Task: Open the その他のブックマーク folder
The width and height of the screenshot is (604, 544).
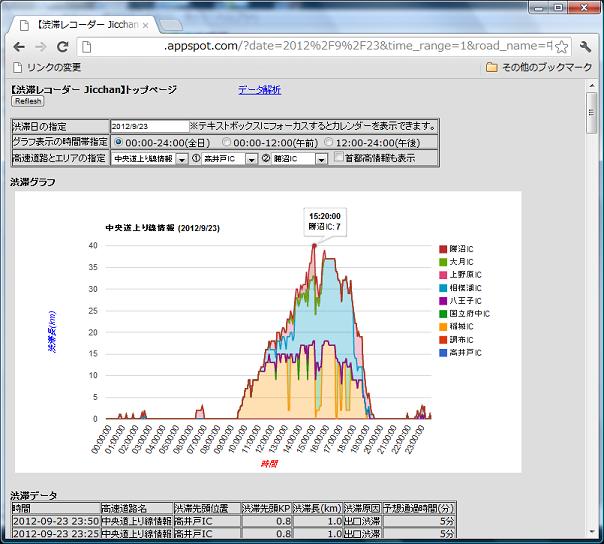Action: (539, 67)
